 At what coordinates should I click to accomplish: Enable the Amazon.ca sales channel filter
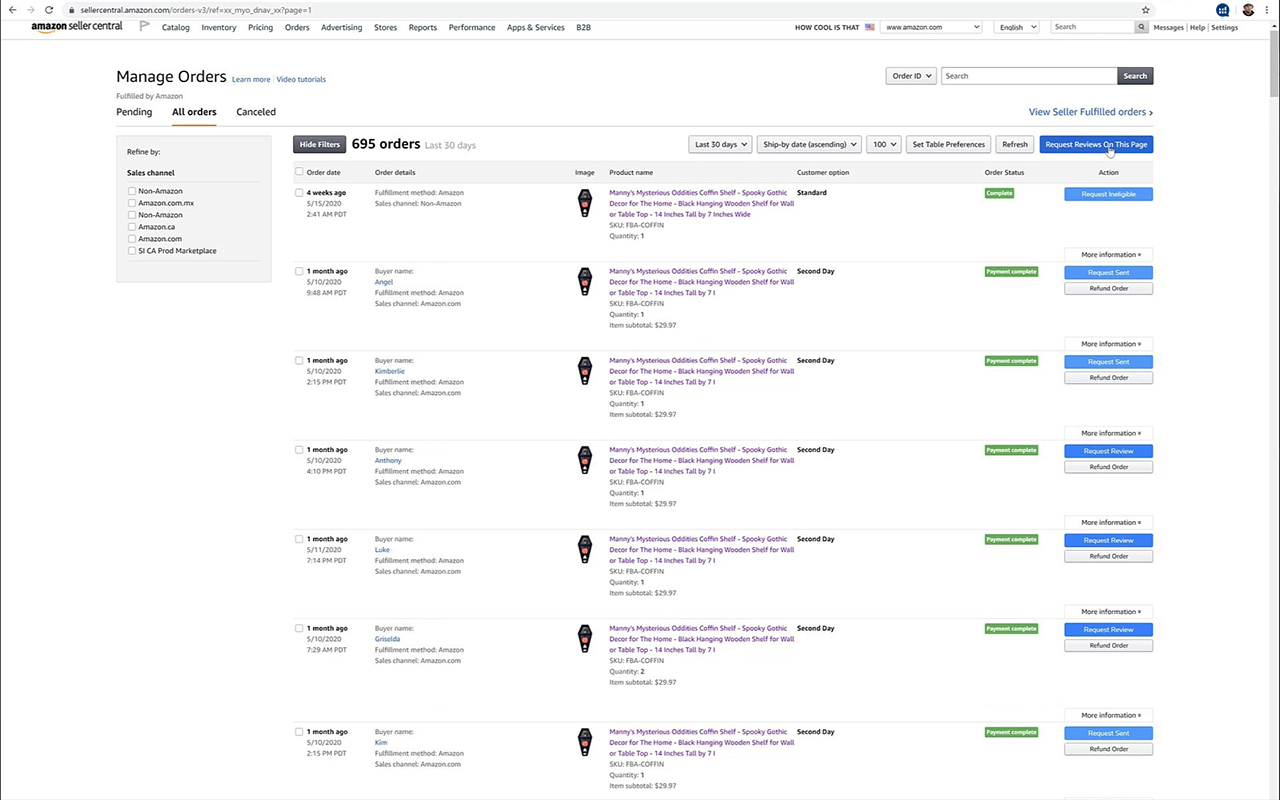pyautogui.click(x=131, y=227)
